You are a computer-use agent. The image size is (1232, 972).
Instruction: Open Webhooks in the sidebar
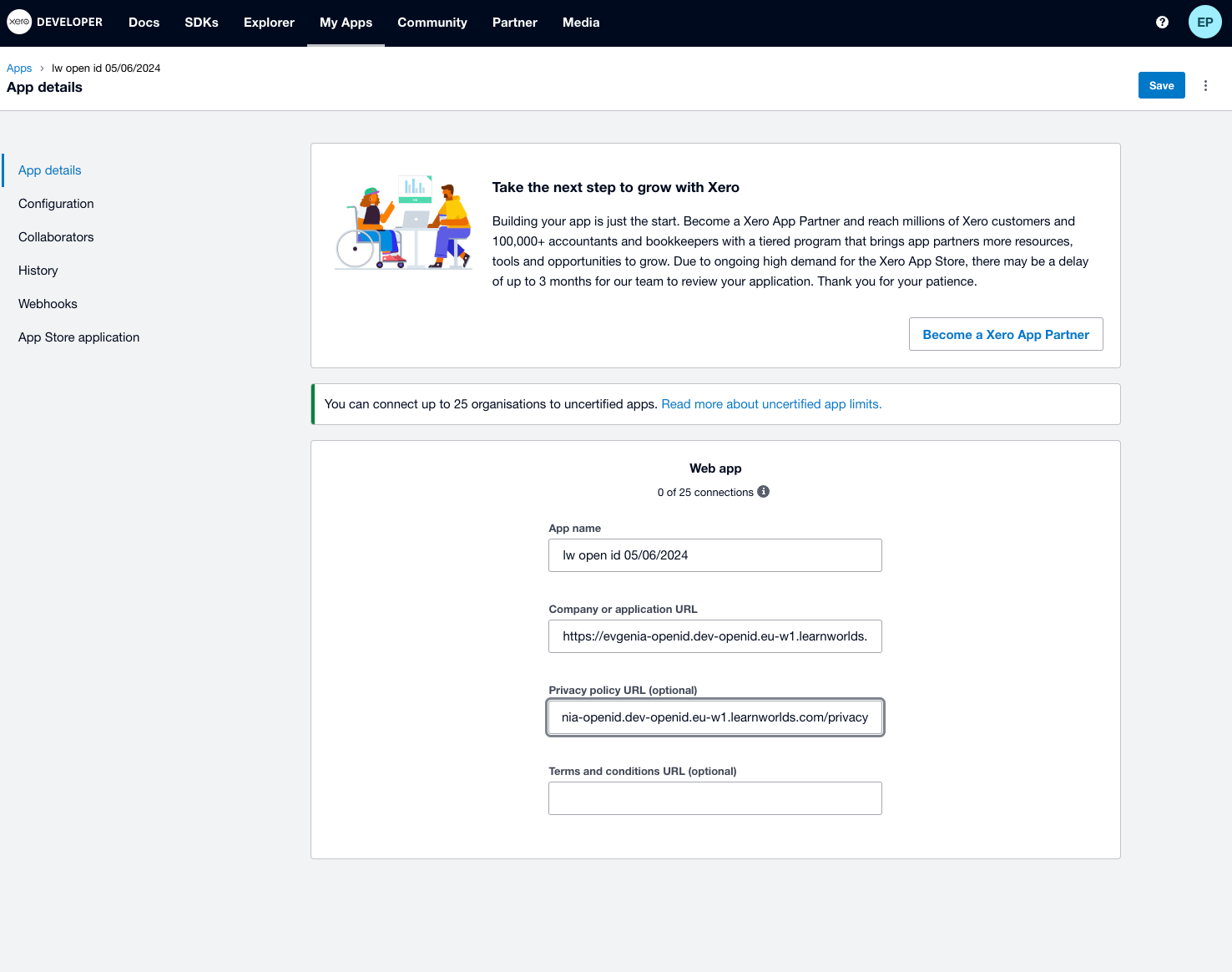coord(48,304)
